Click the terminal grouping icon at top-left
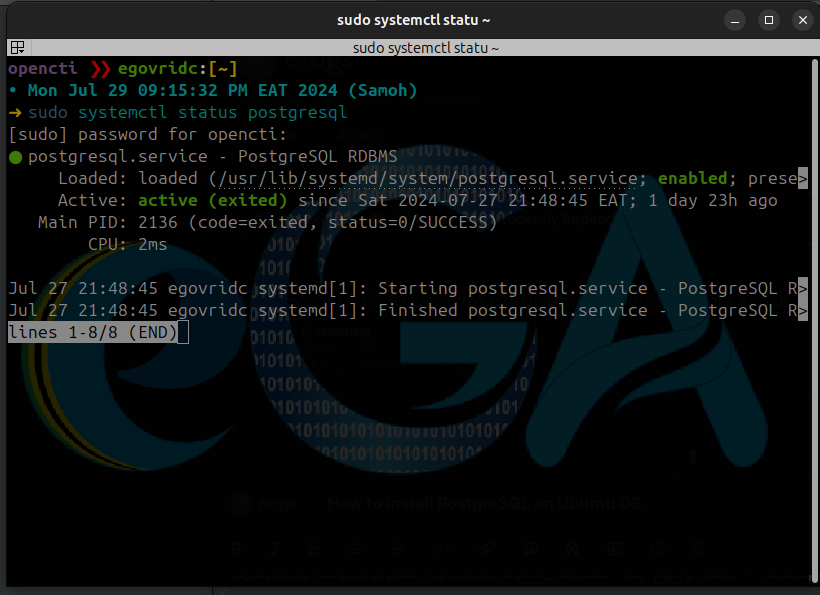Screen dimensions: 820x595 tap(17, 47)
